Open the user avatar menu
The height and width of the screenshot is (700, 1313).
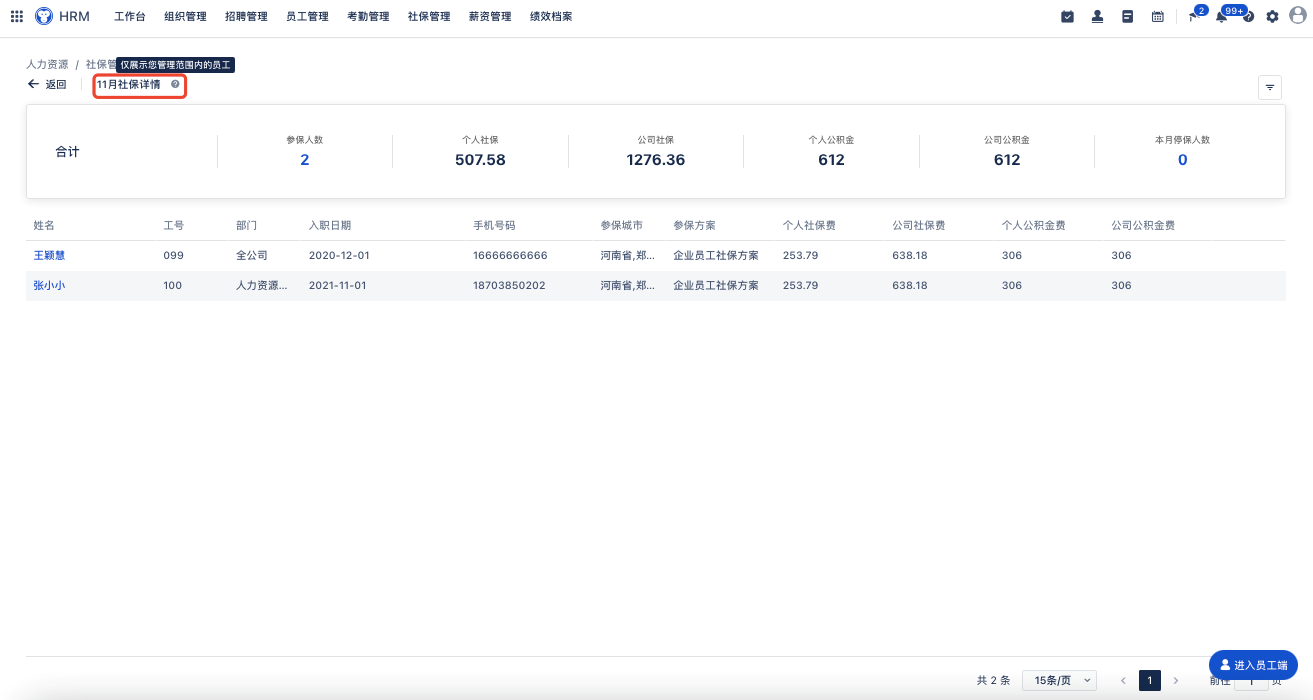(1298, 15)
